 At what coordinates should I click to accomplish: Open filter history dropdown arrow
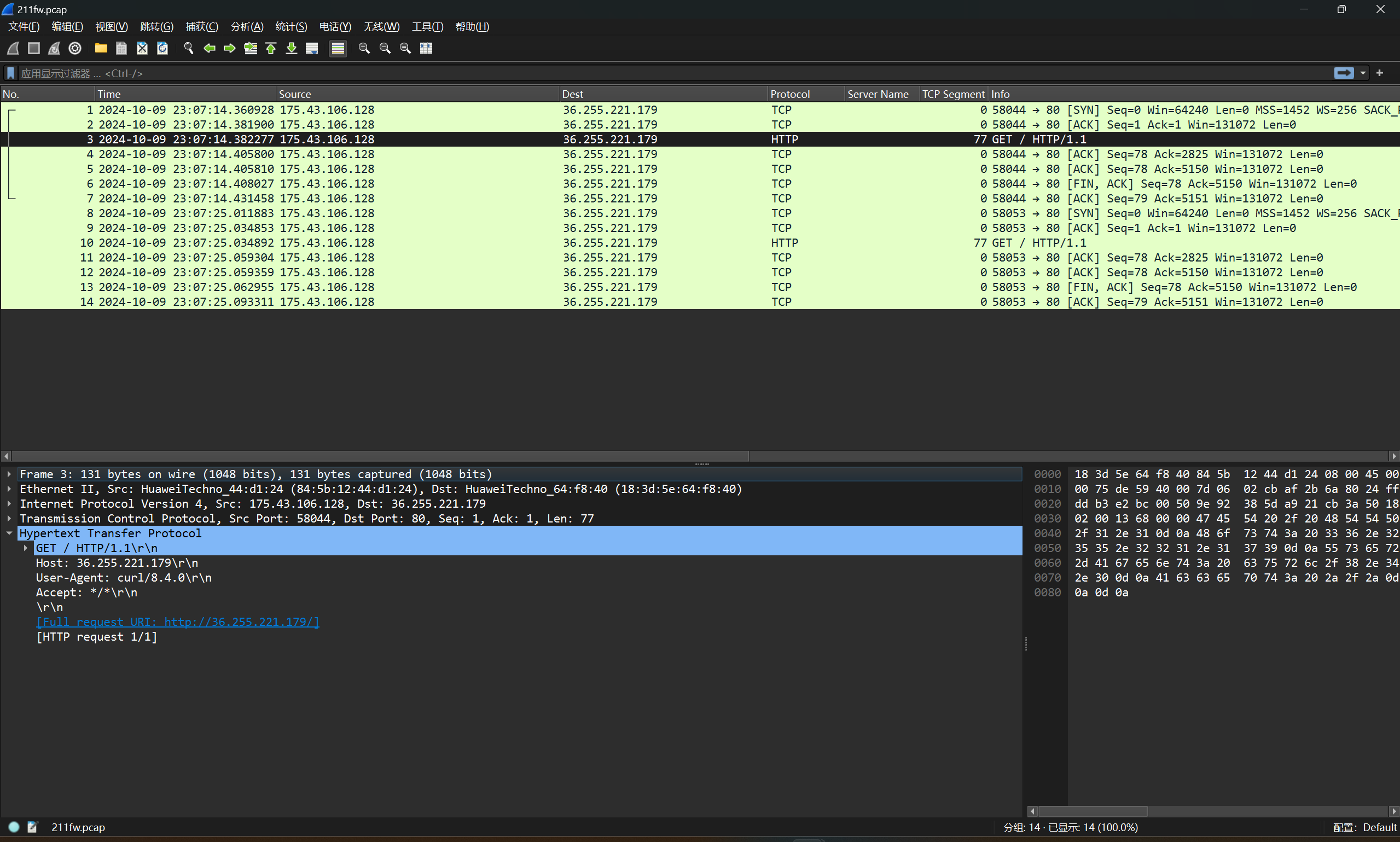[x=1363, y=73]
